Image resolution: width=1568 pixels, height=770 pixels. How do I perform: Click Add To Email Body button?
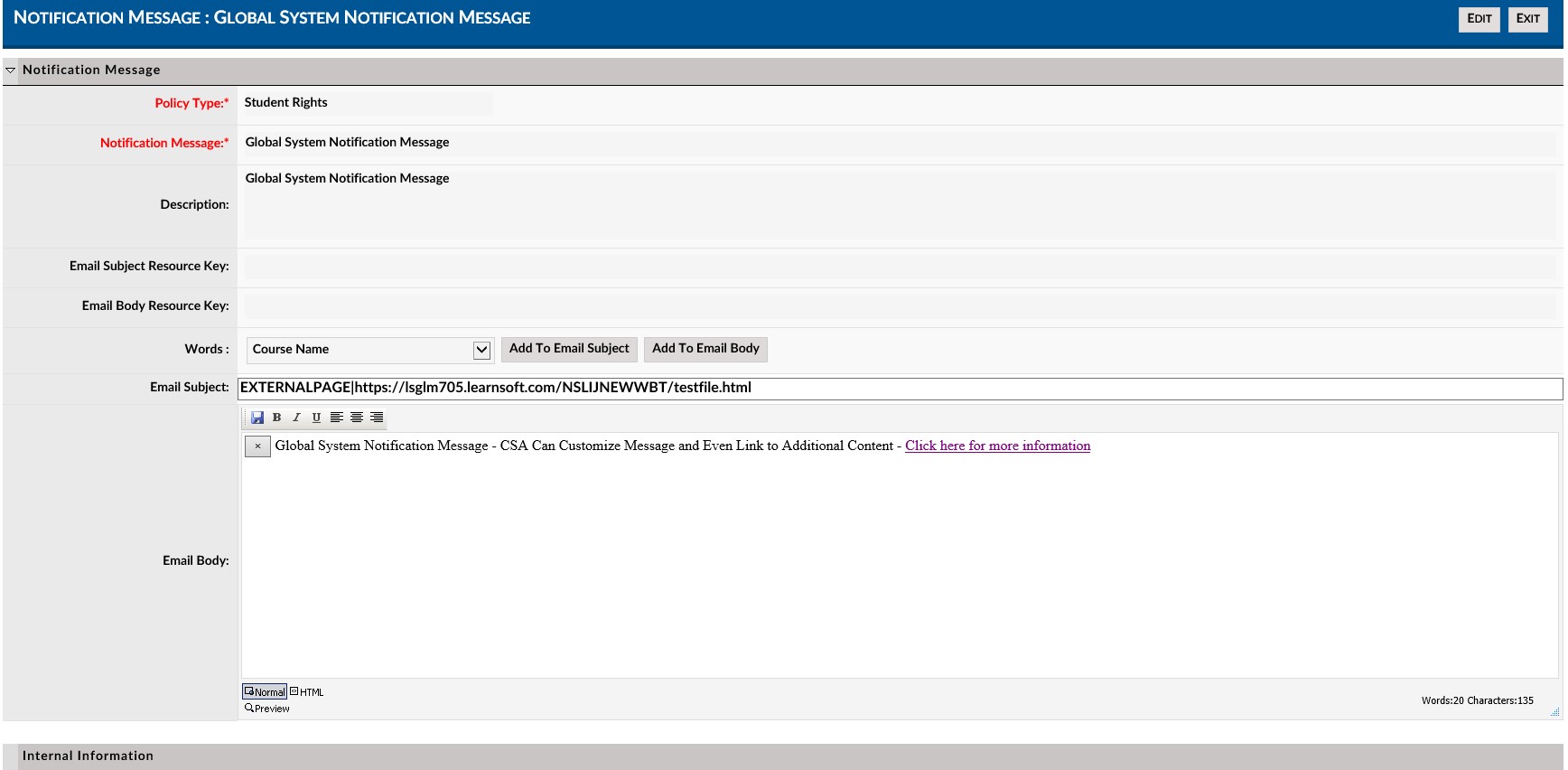[x=705, y=349]
